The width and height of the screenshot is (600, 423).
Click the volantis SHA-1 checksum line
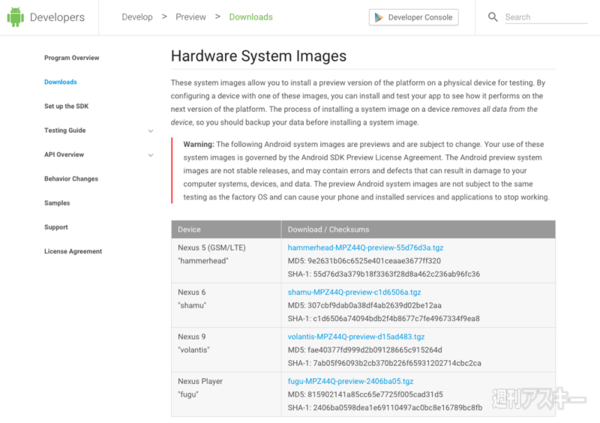[385, 363]
